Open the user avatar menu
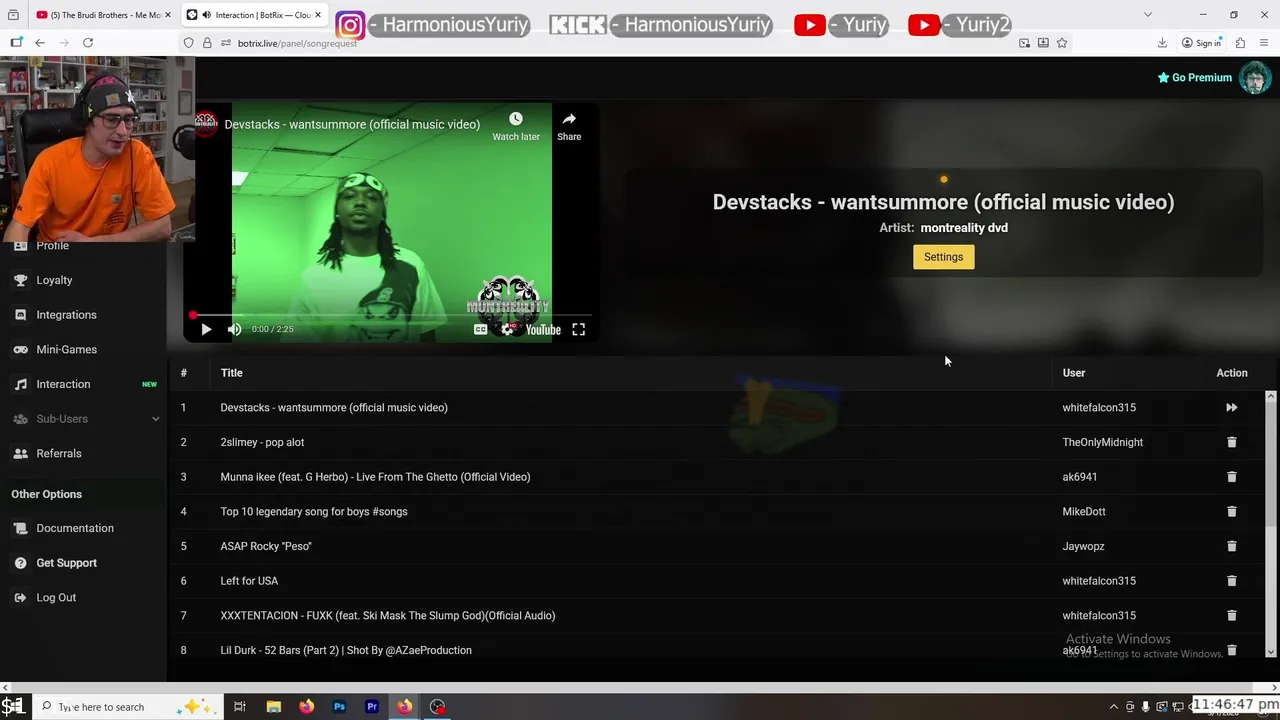1280x720 pixels. (1254, 77)
